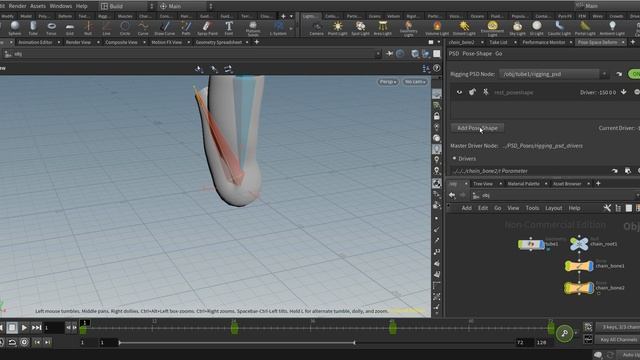Viewport: 640px width, 360px height.
Task: Open network editor Layout menu
Action: [553, 208]
